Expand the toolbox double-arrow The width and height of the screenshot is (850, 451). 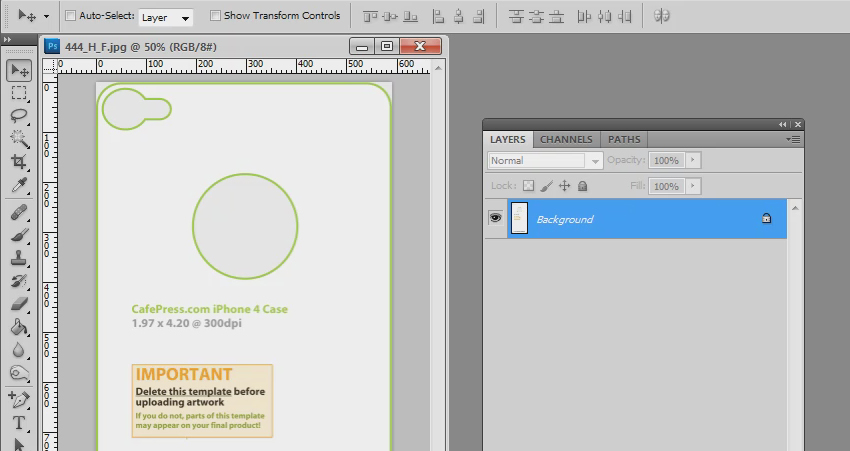coord(7,40)
